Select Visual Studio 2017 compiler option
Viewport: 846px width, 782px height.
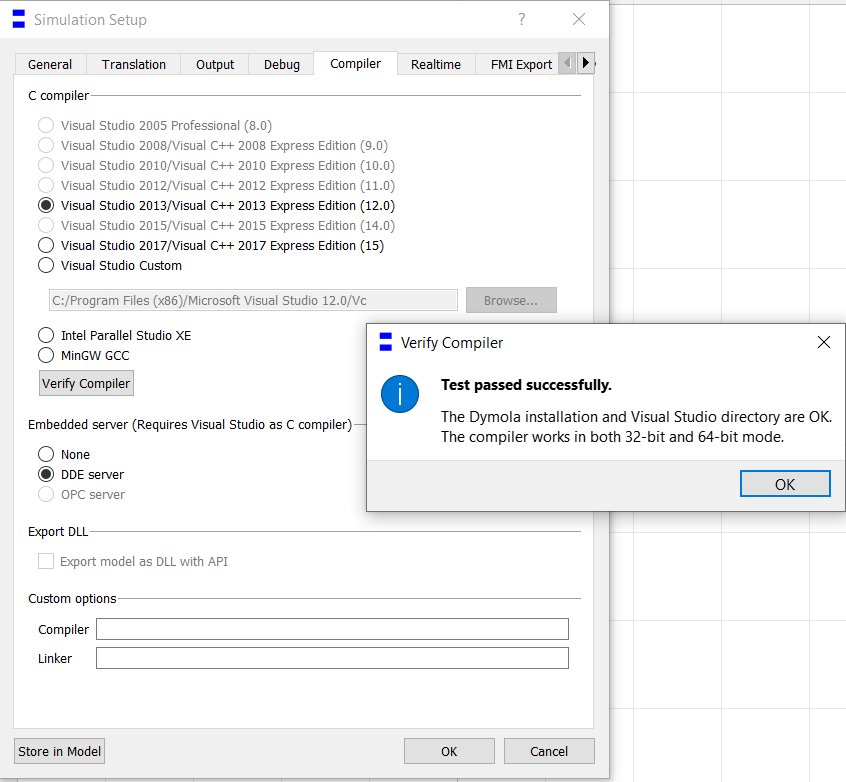point(46,245)
